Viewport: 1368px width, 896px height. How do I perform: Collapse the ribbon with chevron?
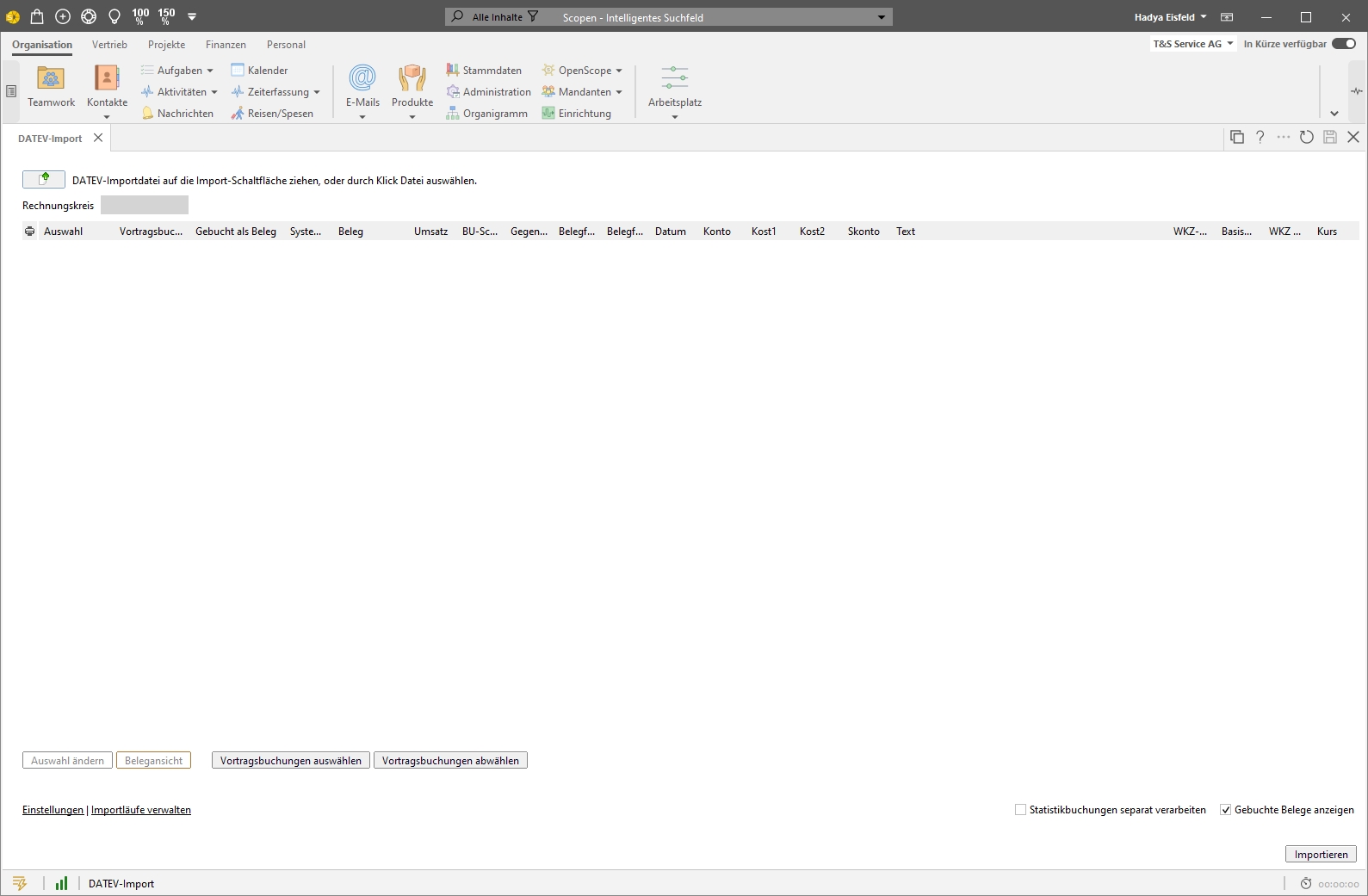(1334, 113)
